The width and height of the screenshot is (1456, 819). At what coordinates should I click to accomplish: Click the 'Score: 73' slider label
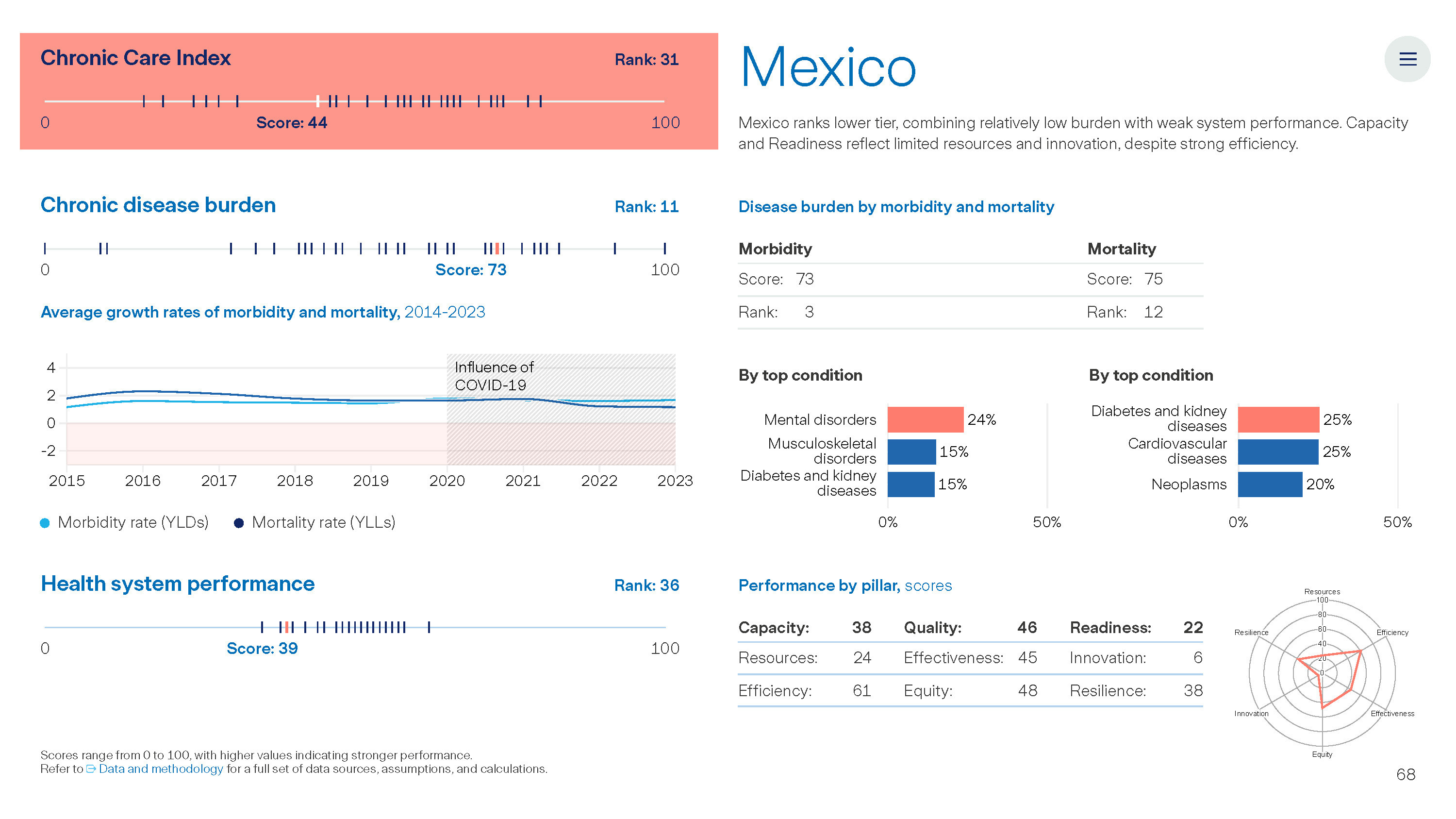point(471,269)
